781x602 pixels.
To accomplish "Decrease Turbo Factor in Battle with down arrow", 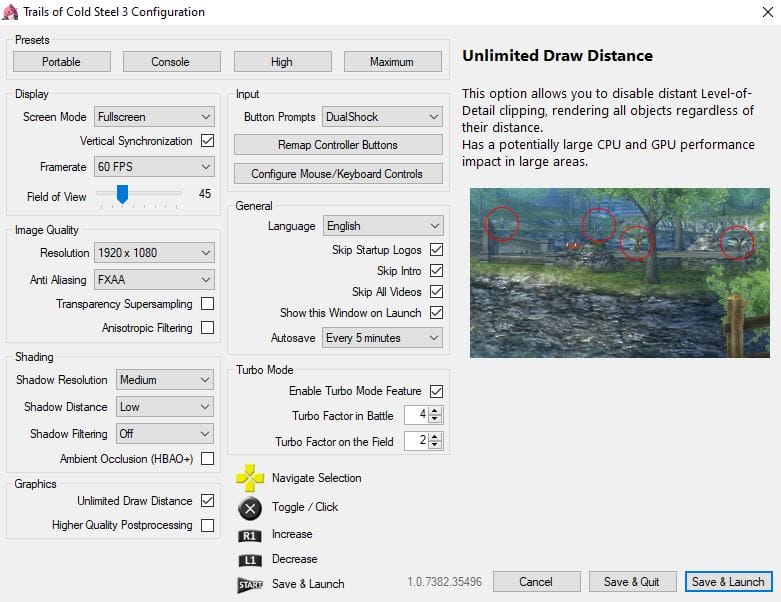I will pyautogui.click(x=435, y=418).
